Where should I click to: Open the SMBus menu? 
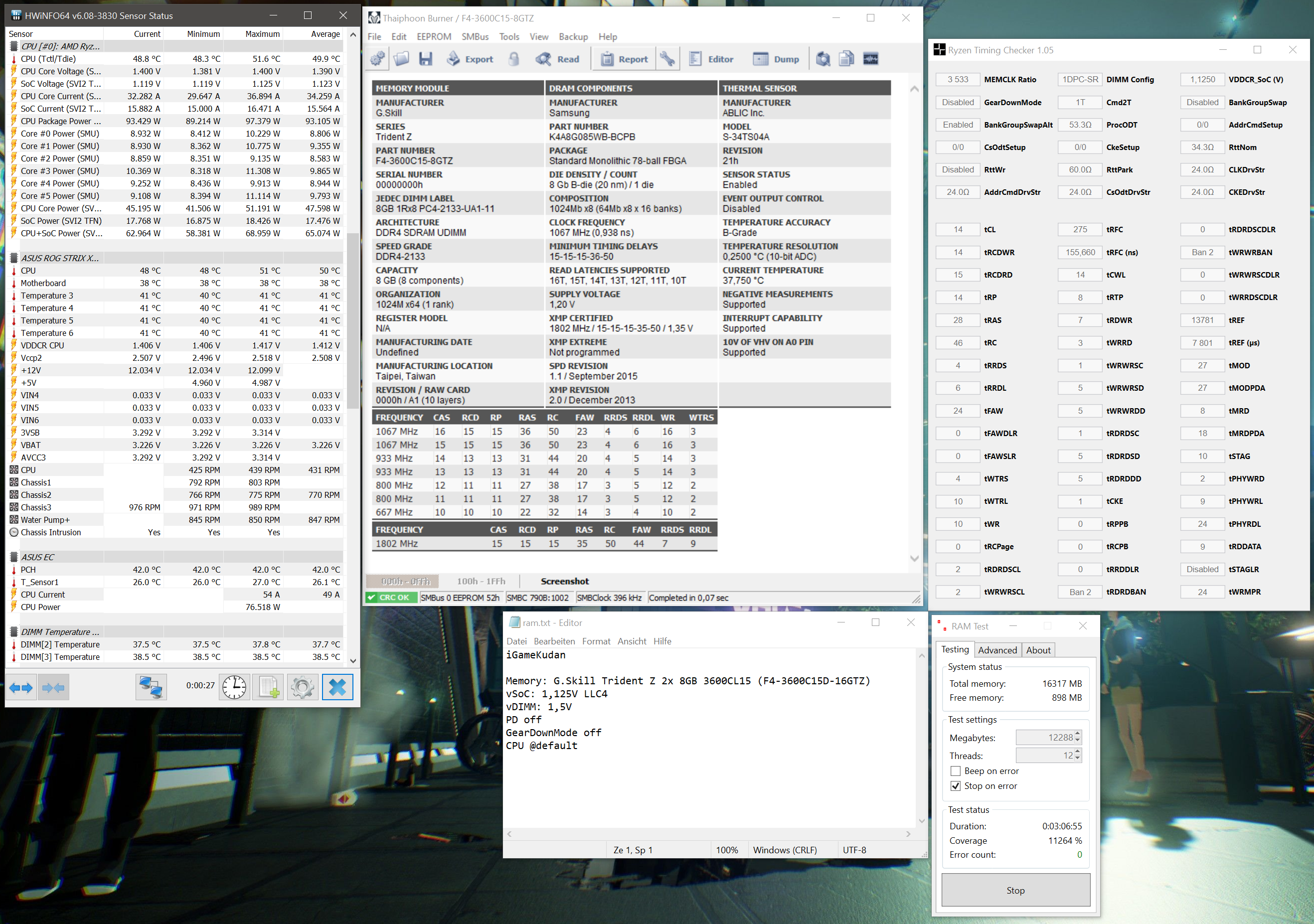coord(475,36)
